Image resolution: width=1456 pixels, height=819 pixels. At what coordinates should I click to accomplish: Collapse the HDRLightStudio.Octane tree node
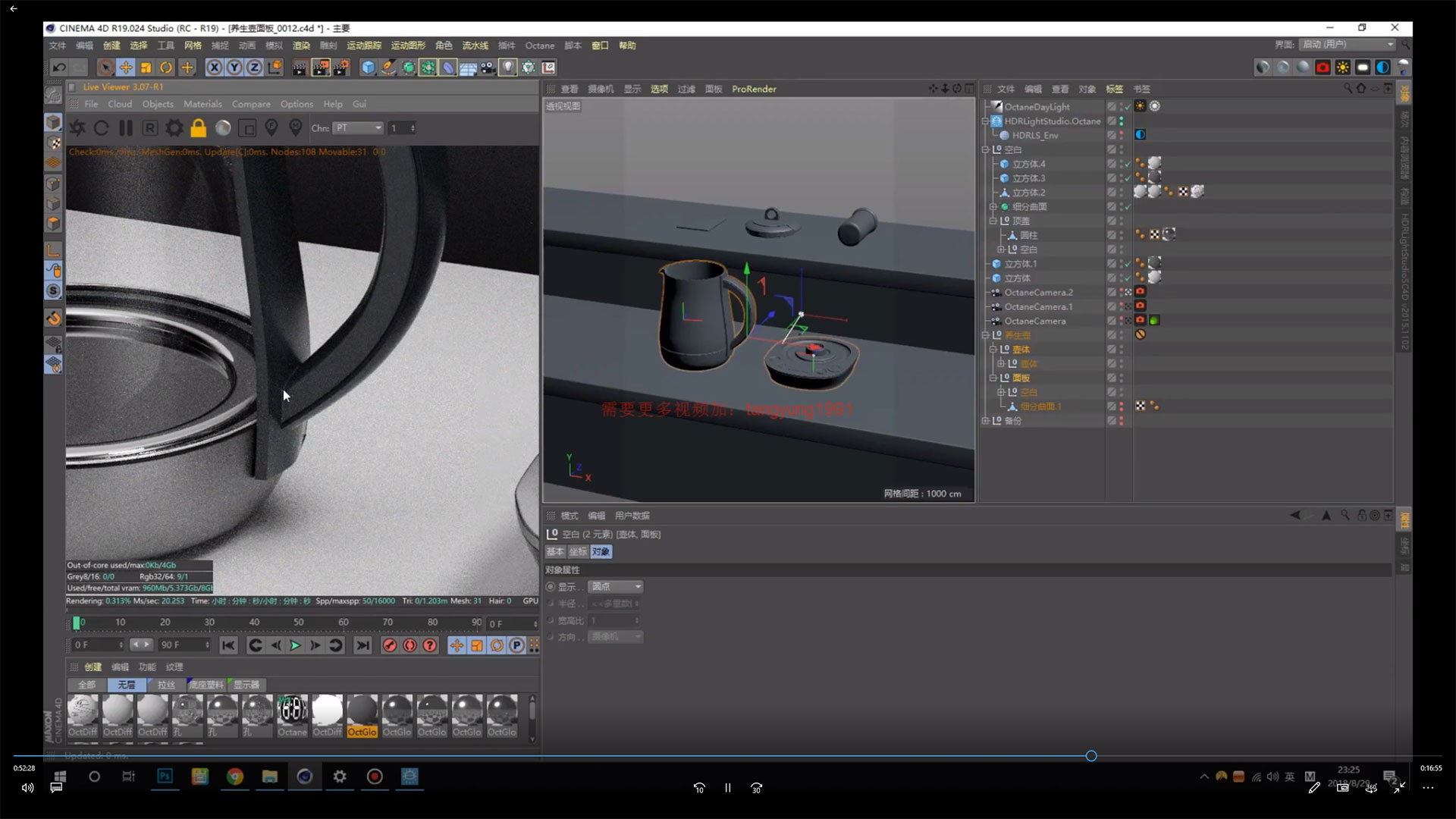click(x=985, y=121)
